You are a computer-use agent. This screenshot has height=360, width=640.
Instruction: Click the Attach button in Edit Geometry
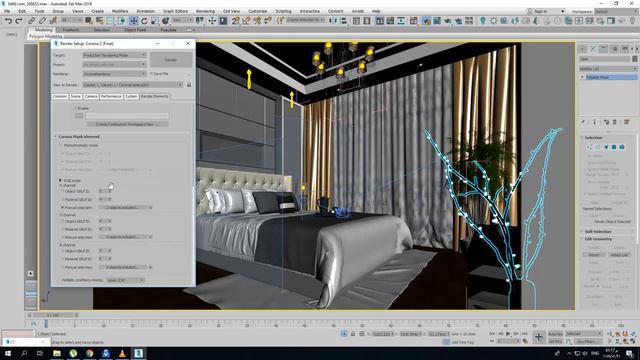coord(593,255)
